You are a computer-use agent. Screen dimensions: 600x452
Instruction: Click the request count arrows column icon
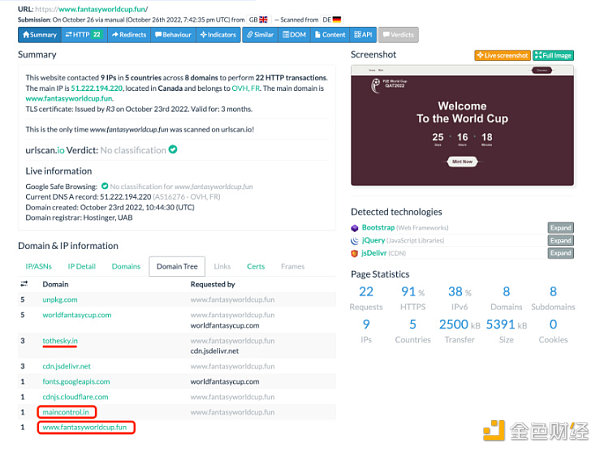[x=24, y=284]
